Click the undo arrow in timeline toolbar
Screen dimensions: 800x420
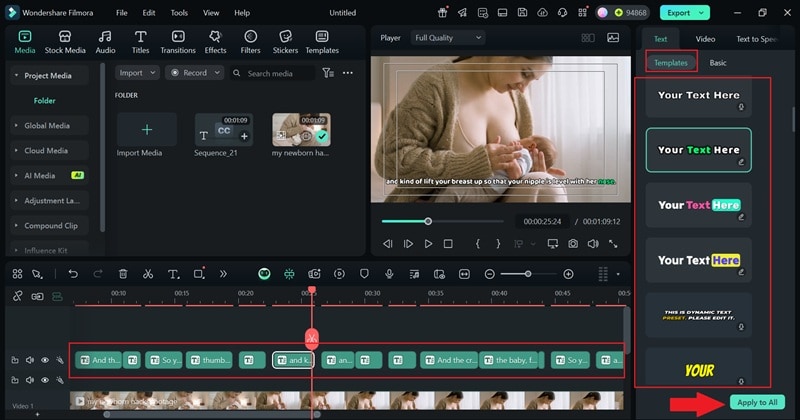pos(73,274)
